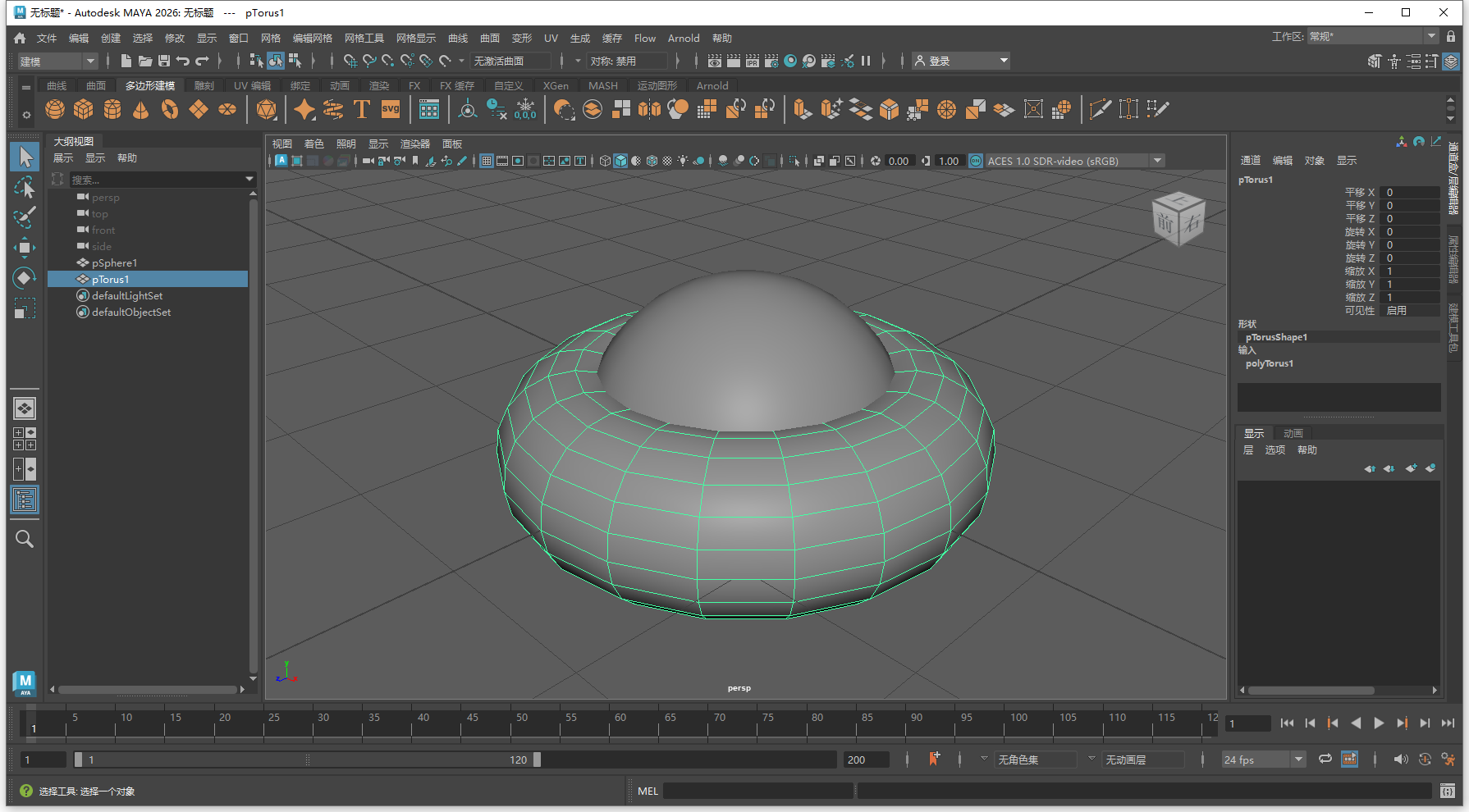Open the 24 fps frame rate dropdown
1469x812 pixels.
point(1263,760)
